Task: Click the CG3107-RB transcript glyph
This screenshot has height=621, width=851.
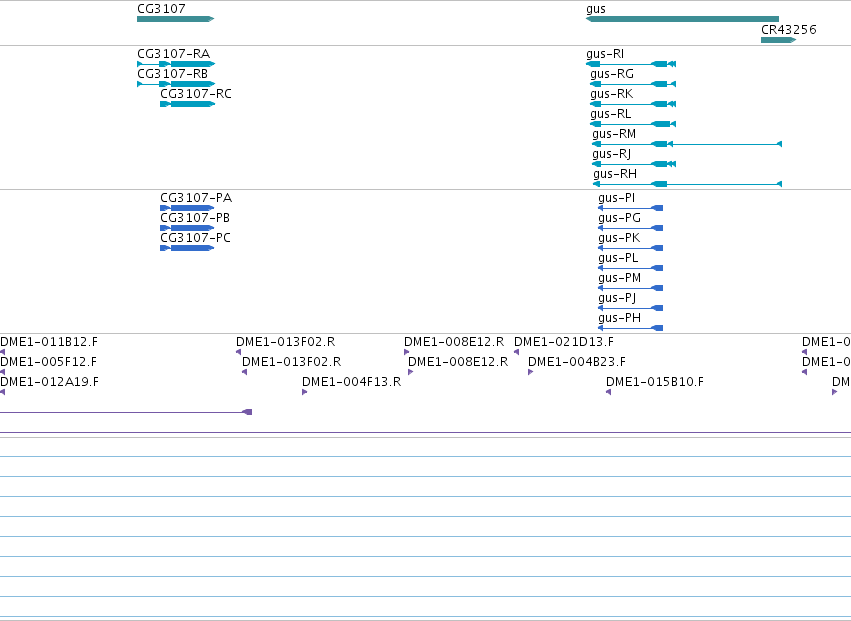Action: 176,84
